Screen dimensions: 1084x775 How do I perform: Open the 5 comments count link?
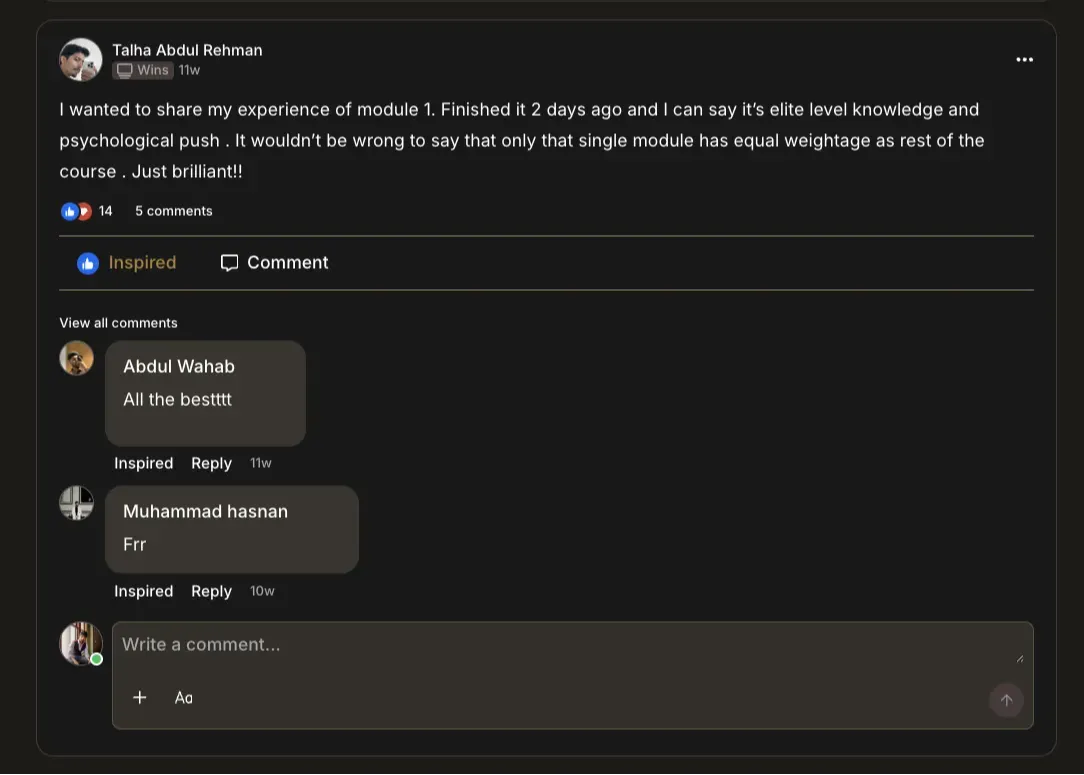[x=173, y=211]
